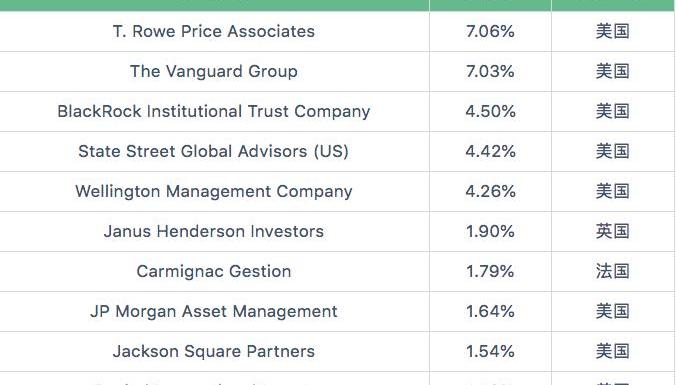The image size is (676, 385).
Task: Select Wellington Management Company cell
Action: pyautogui.click(x=214, y=192)
